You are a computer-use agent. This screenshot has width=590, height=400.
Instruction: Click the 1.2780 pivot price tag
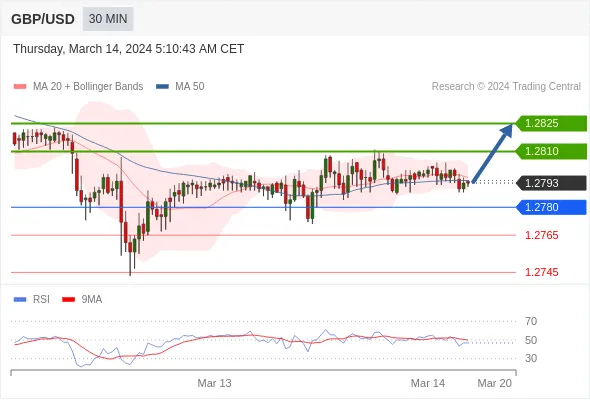551,207
